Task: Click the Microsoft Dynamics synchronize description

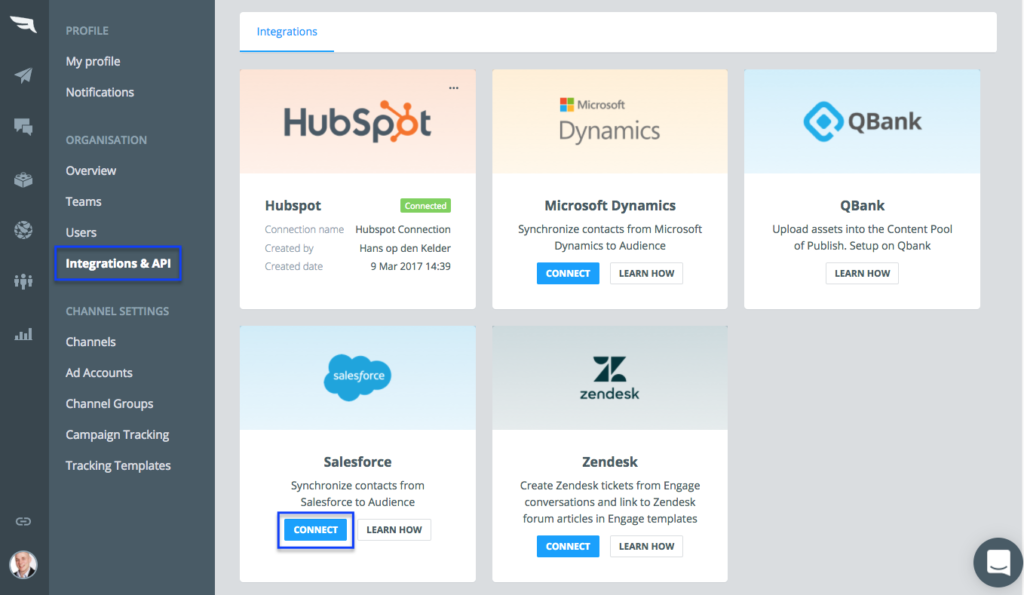Action: [x=610, y=238]
